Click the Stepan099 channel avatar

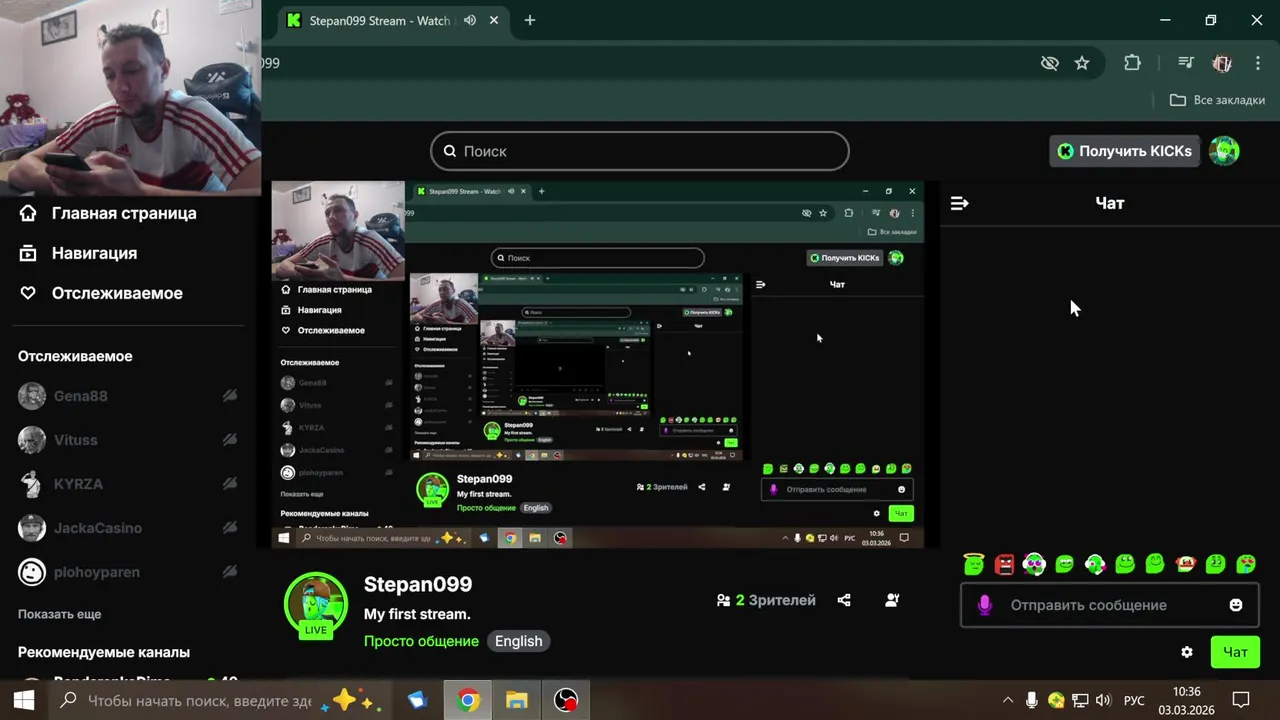[x=316, y=605]
